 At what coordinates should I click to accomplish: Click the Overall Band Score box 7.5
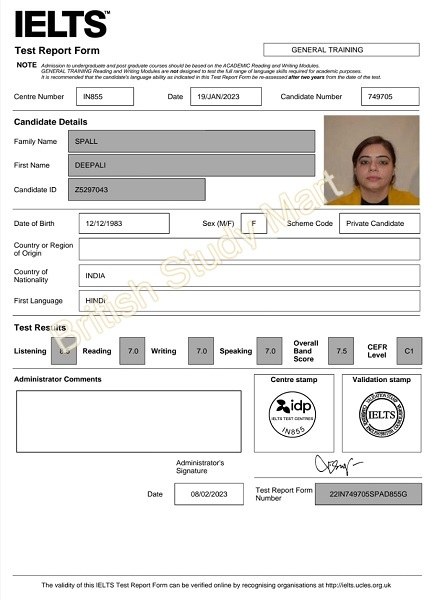[341, 351]
